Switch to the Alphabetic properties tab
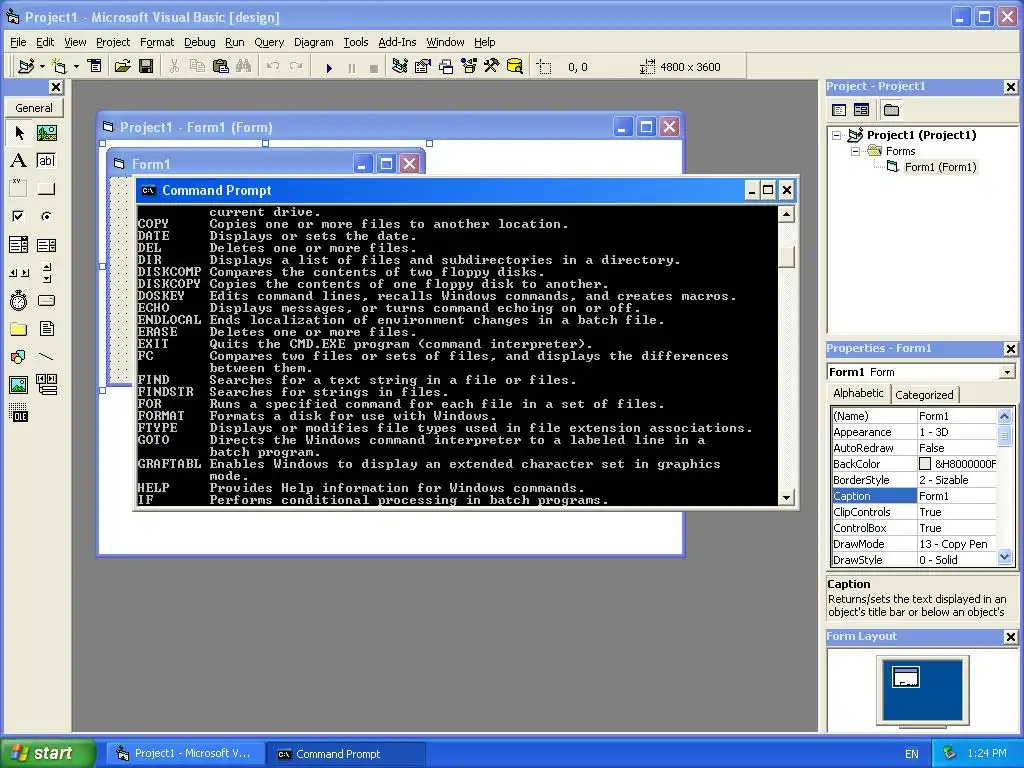The image size is (1024, 768). [x=858, y=393]
